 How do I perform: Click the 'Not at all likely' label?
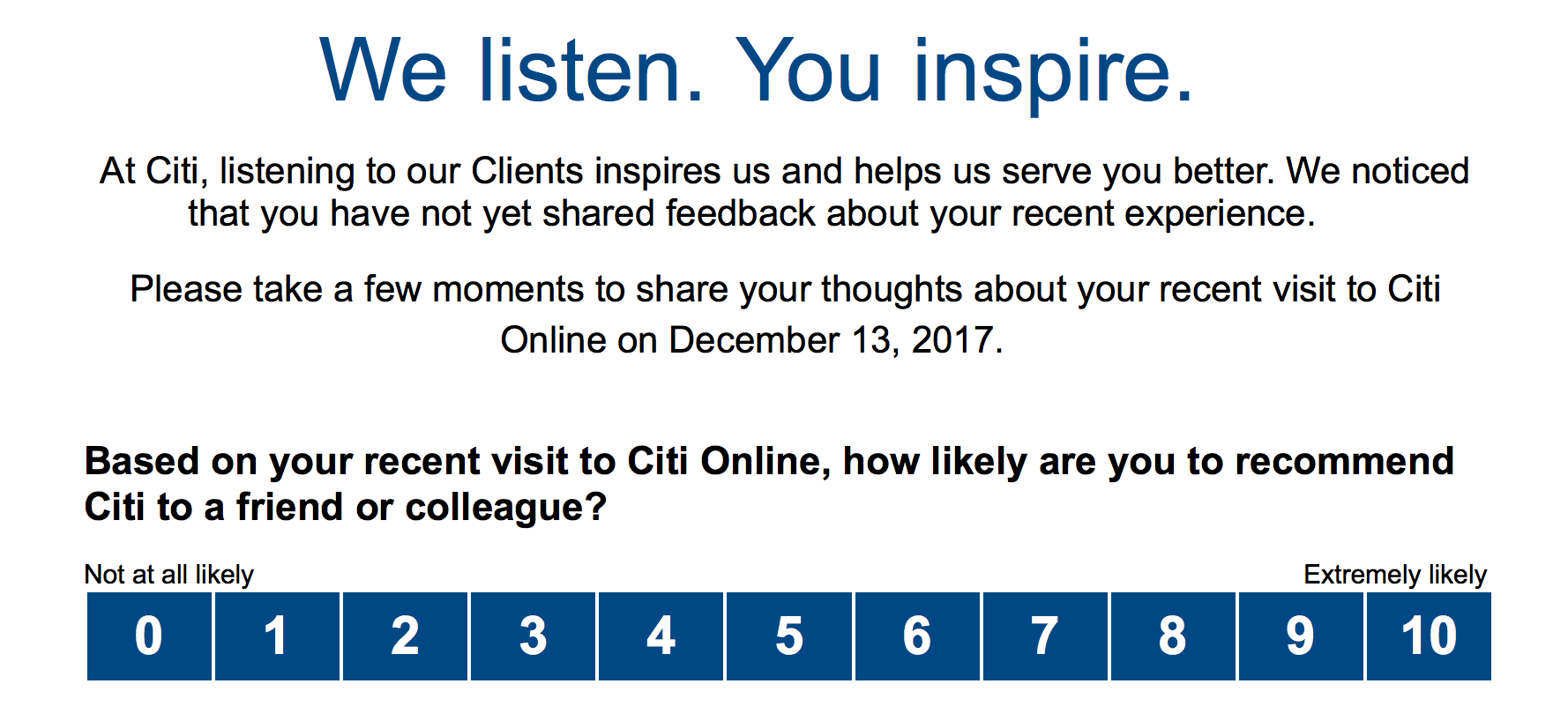click(168, 575)
